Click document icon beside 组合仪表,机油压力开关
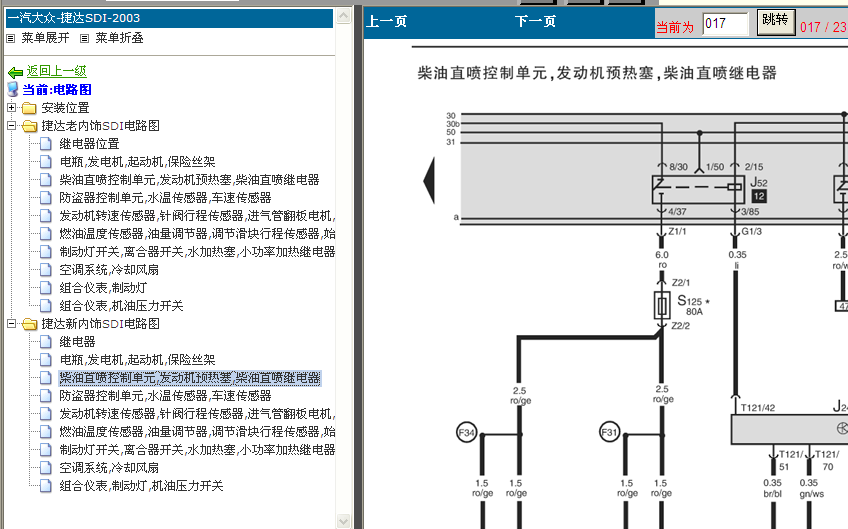The image size is (848, 529). coord(47,306)
